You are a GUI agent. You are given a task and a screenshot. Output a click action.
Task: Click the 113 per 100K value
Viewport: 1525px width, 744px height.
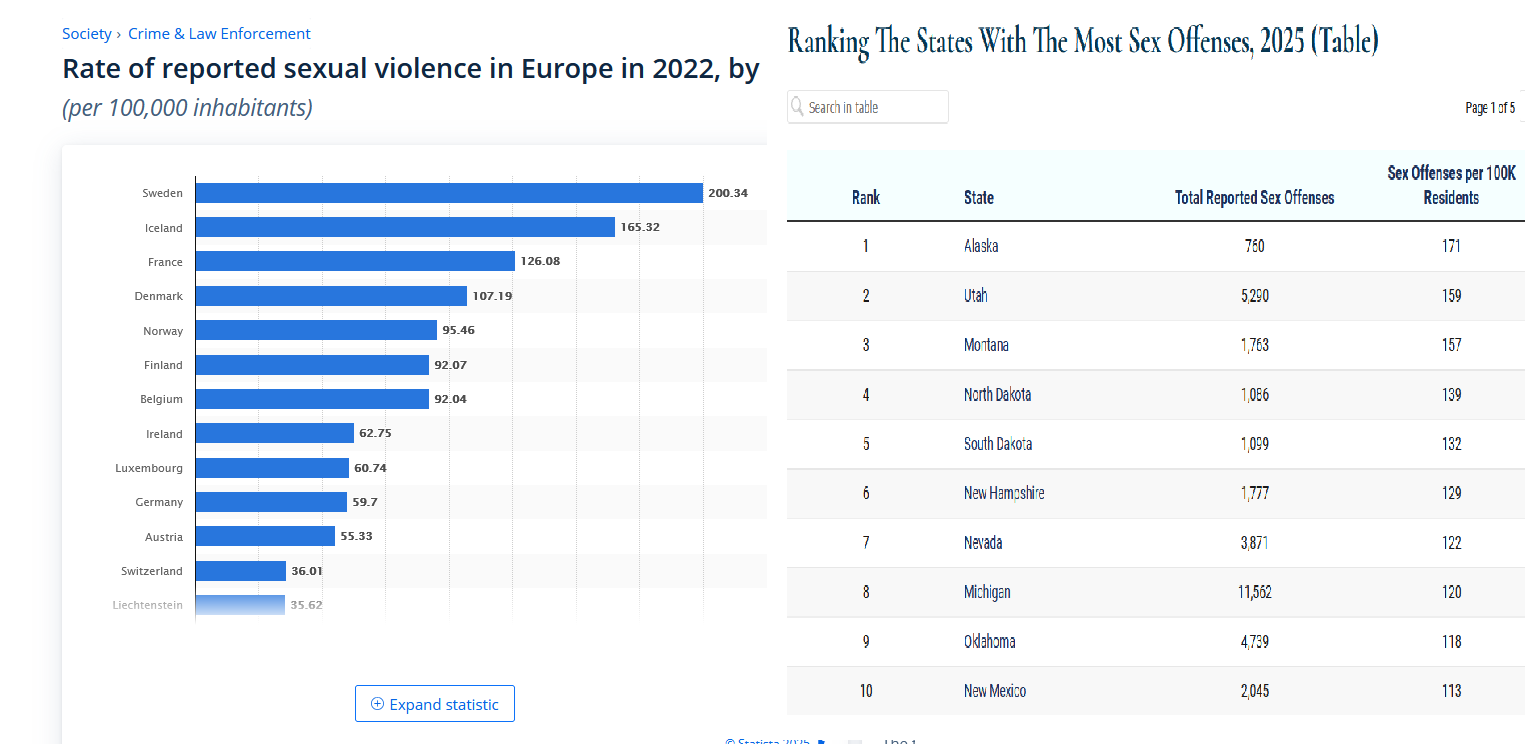pos(1451,690)
